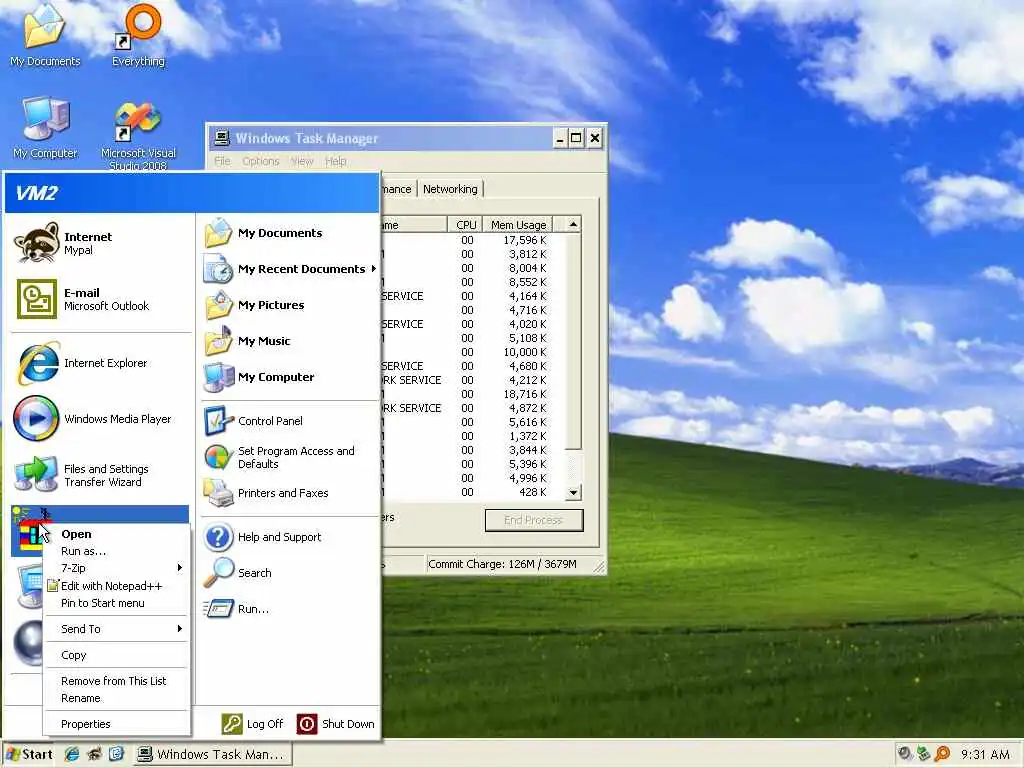Screen dimensions: 1024x768
Task: Open My Documents desktop icon
Action: tap(44, 36)
